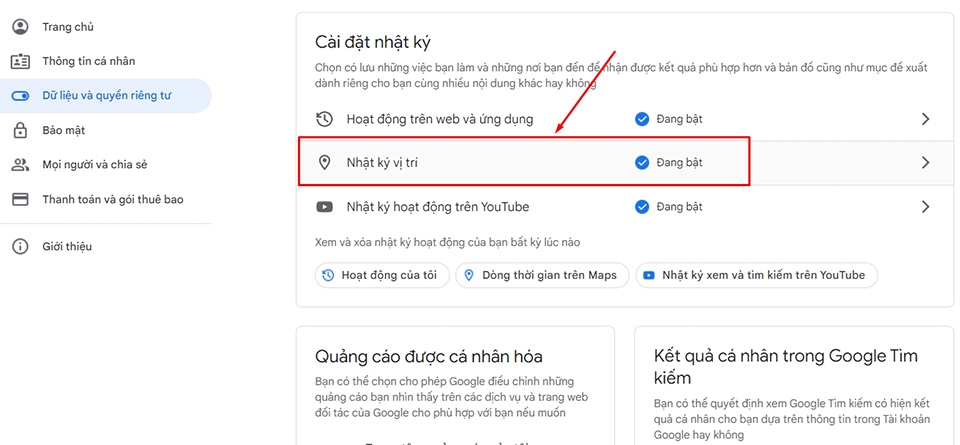Image resolution: width=960 pixels, height=445 pixels.
Task: Expand chevron for Hoạt động trên web và ứng dụng
Action: (x=925, y=119)
